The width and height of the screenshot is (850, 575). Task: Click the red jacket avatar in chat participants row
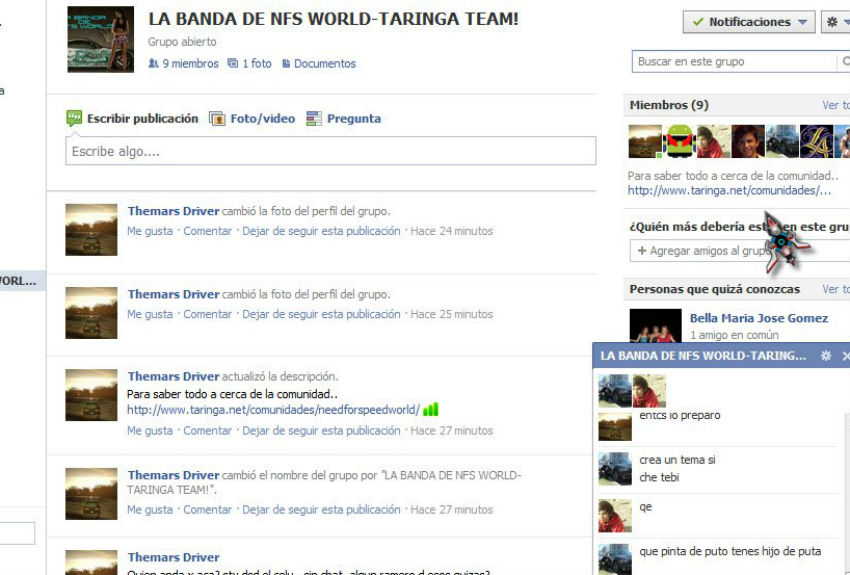[x=649, y=390]
